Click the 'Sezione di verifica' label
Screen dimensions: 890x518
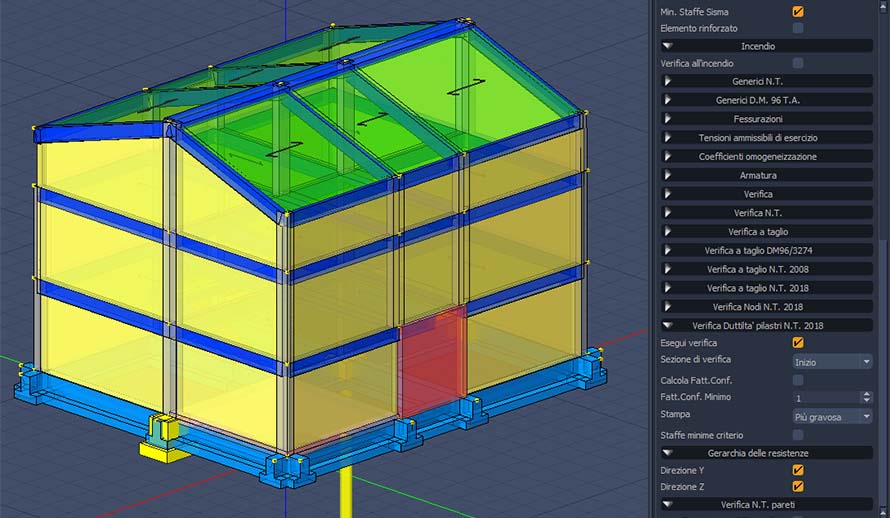coord(695,359)
